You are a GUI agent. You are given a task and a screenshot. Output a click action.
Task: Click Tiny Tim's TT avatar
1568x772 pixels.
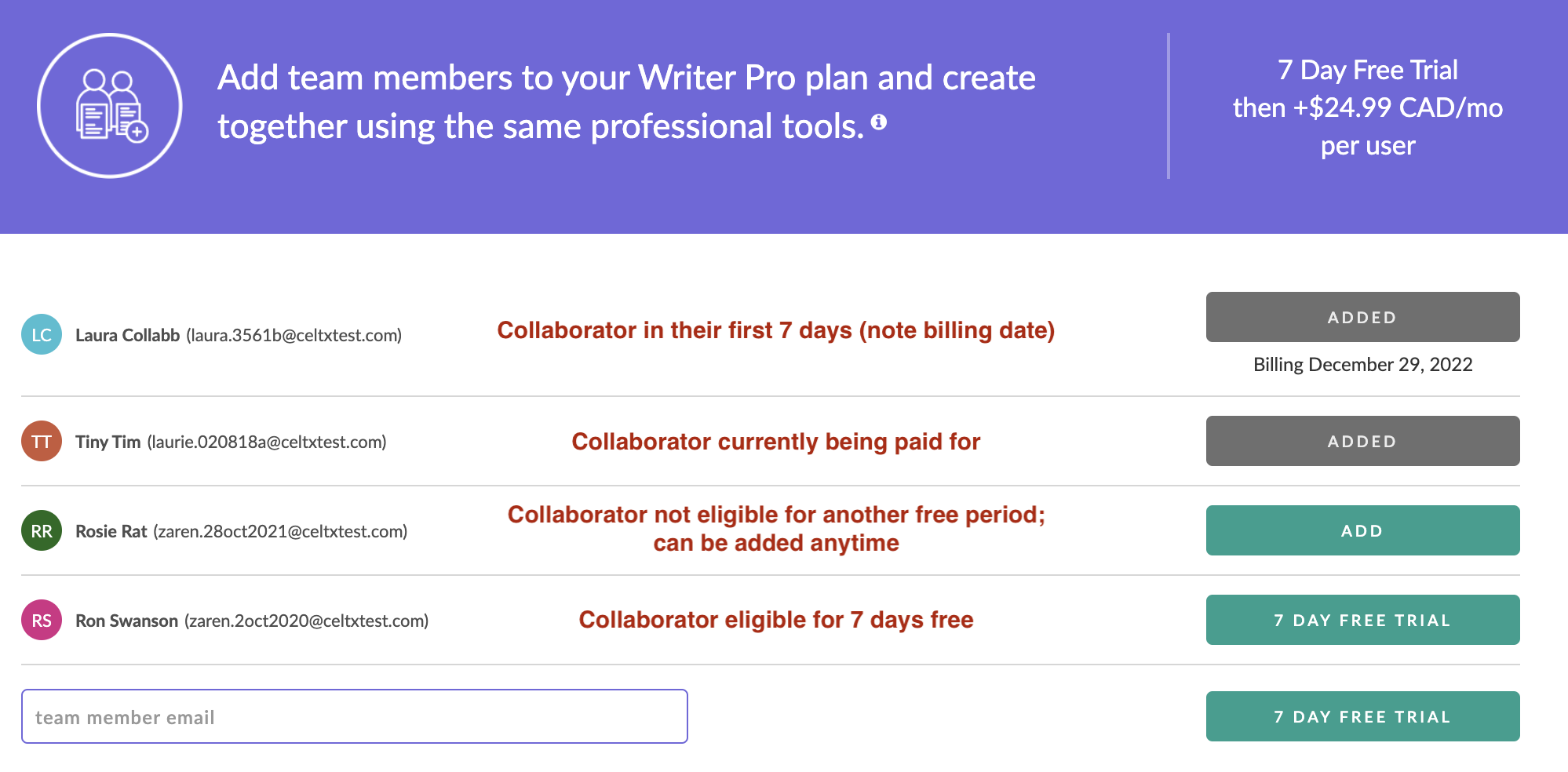point(42,441)
